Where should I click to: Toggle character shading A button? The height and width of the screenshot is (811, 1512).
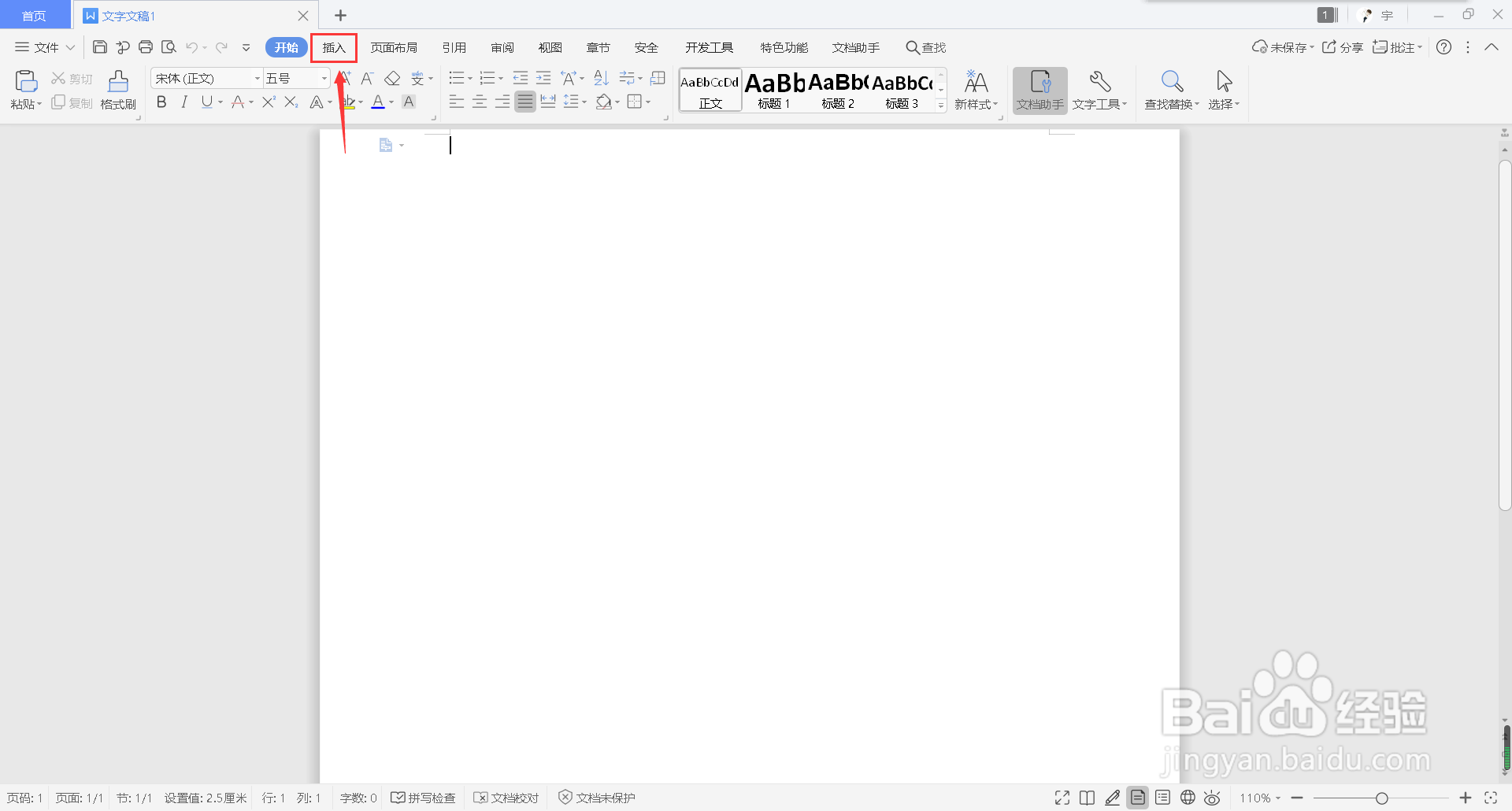(409, 102)
